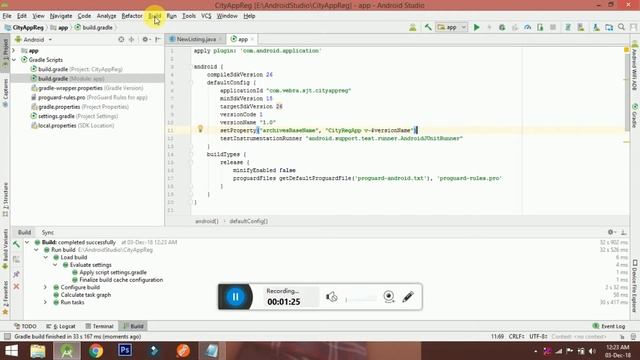This screenshot has width=640, height=360.
Task: Expand the Configure build node
Action: pos(46,287)
